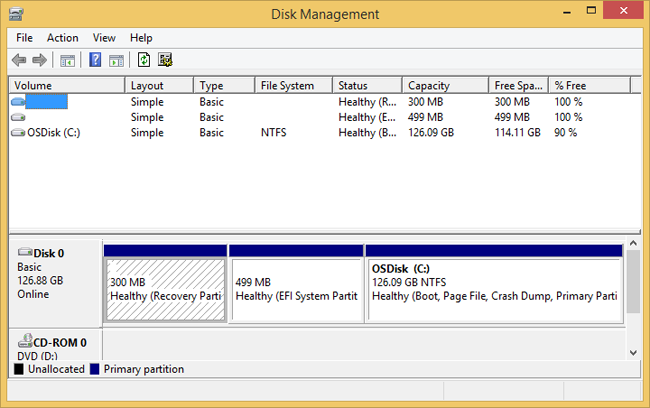Select the OSDisk (C:) volume row
Image resolution: width=650 pixels, height=408 pixels.
pos(54,132)
